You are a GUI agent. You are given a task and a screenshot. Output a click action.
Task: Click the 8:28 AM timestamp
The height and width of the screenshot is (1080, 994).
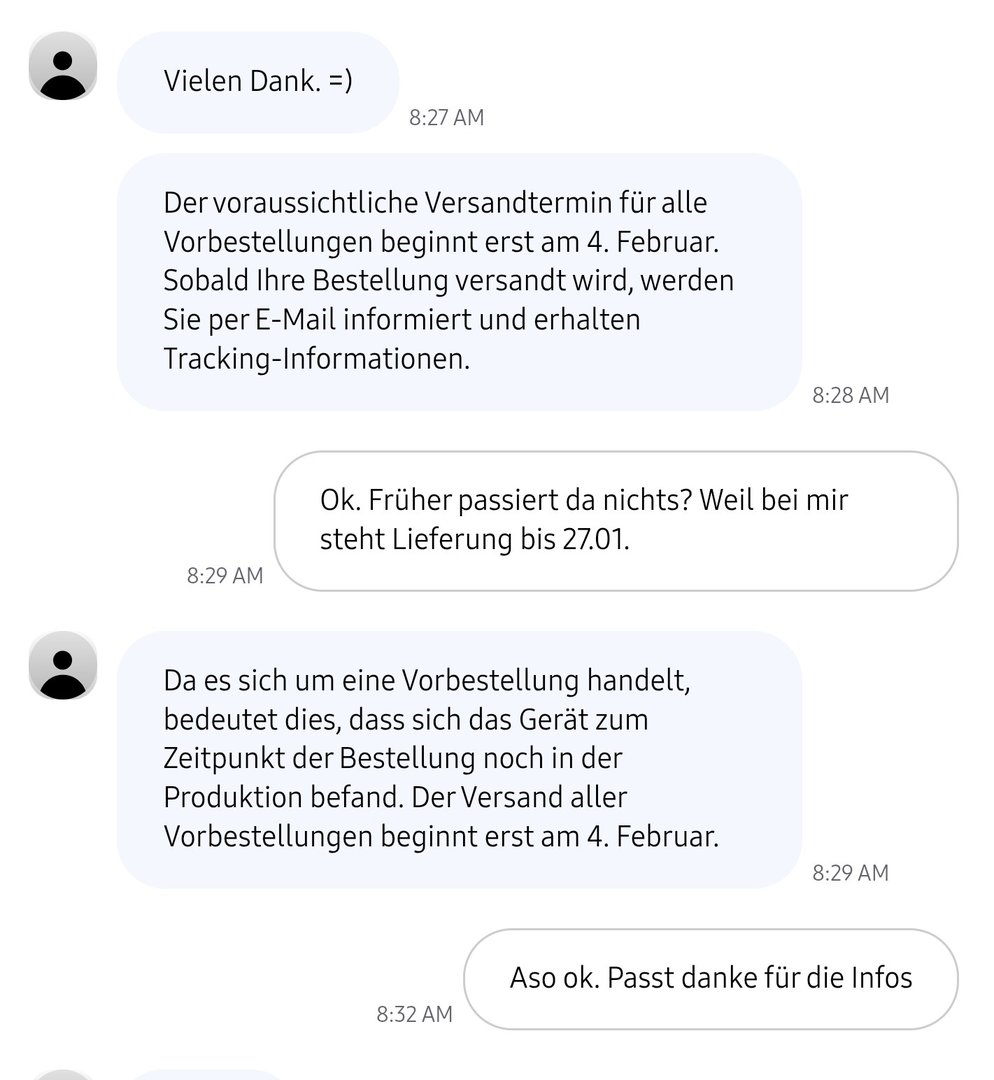850,395
